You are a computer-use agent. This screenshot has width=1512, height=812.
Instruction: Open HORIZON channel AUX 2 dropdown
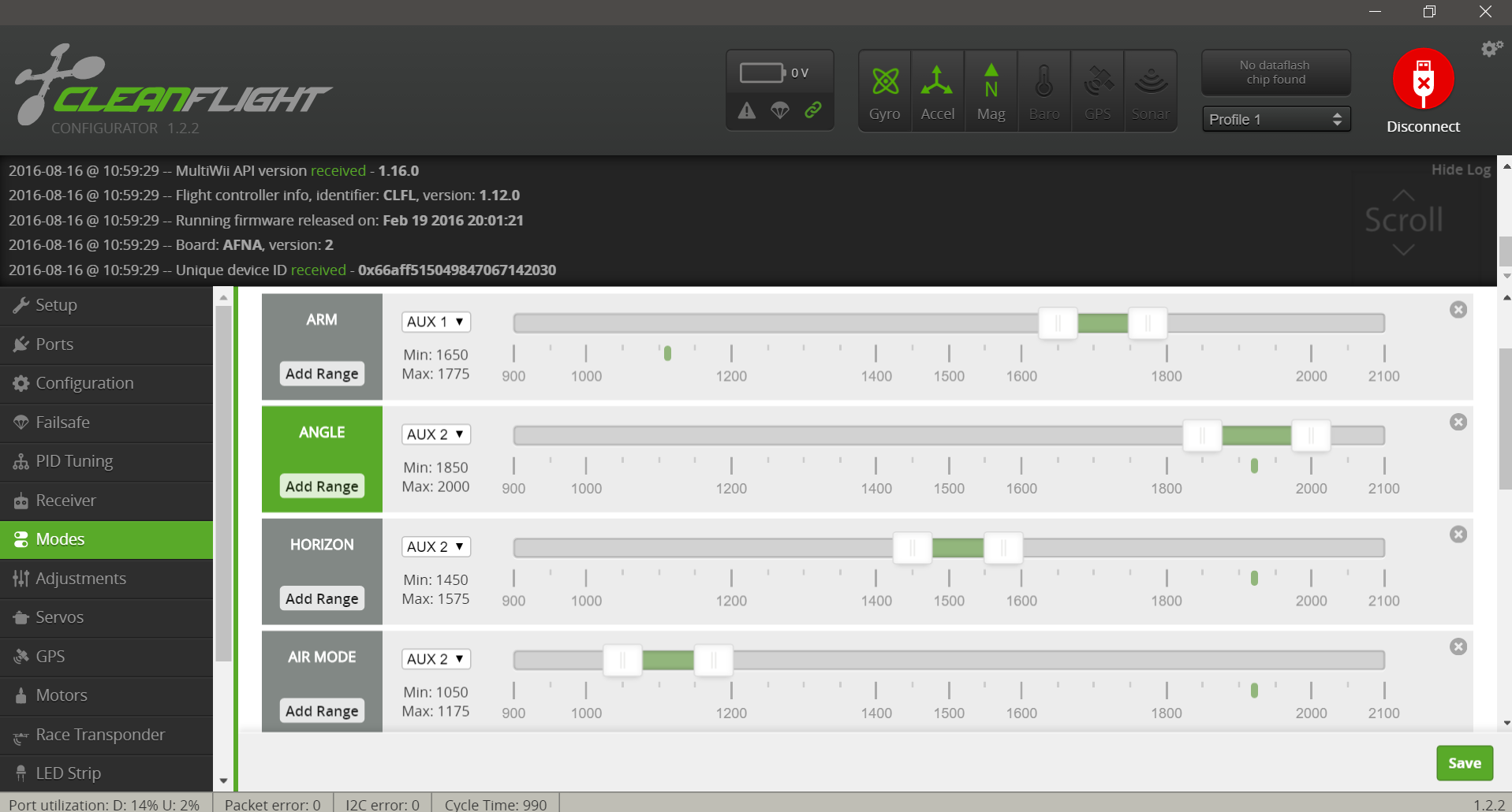pos(436,546)
